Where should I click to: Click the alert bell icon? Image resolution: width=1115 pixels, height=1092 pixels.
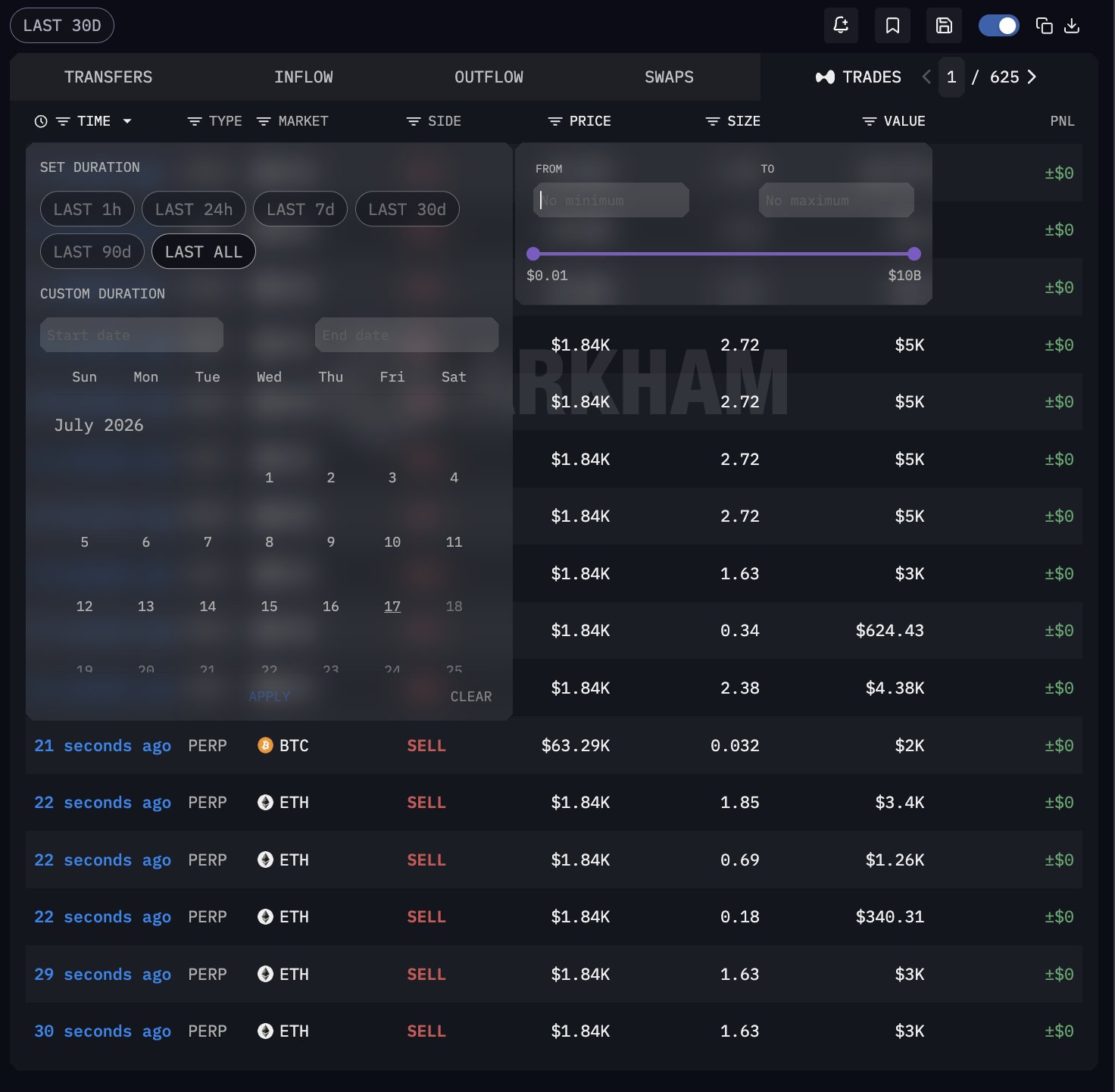(x=841, y=26)
